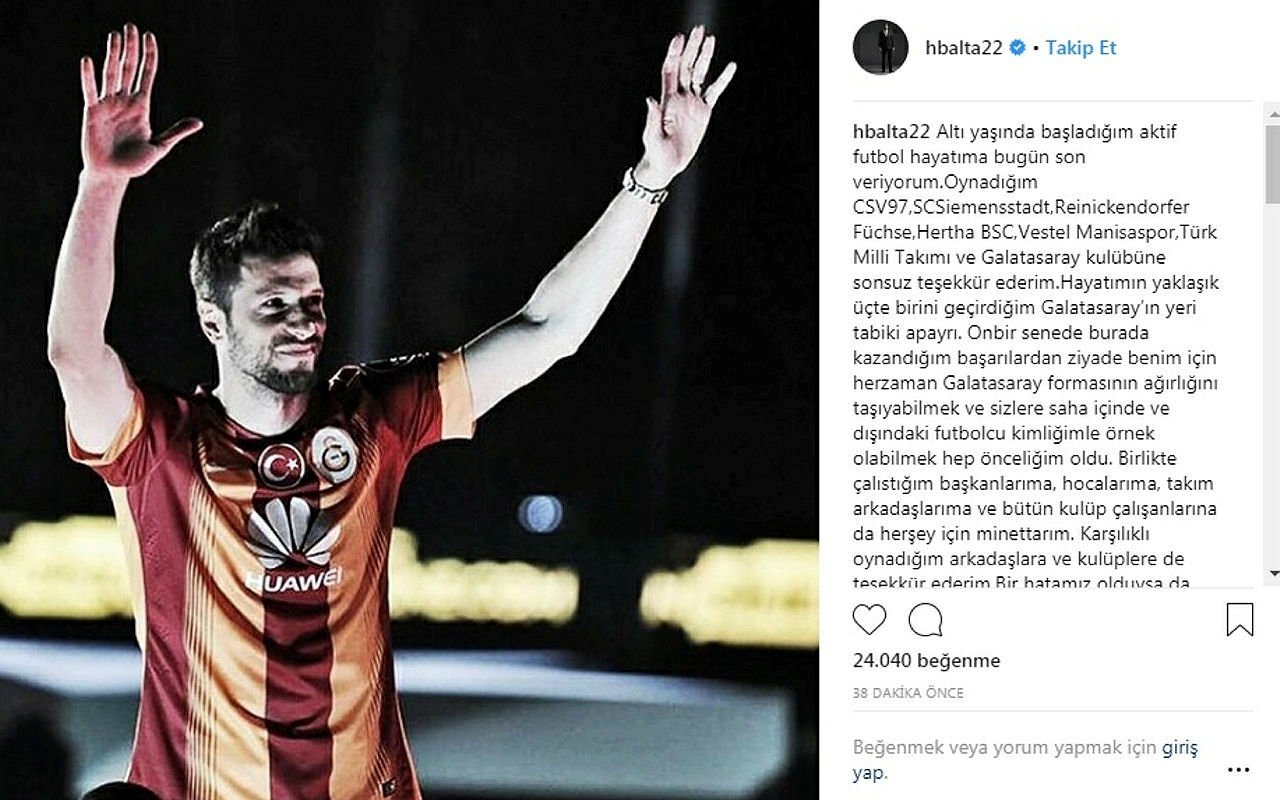Click the caption scrollbar up arrow
The image size is (1280, 800).
pyautogui.click(x=1272, y=113)
